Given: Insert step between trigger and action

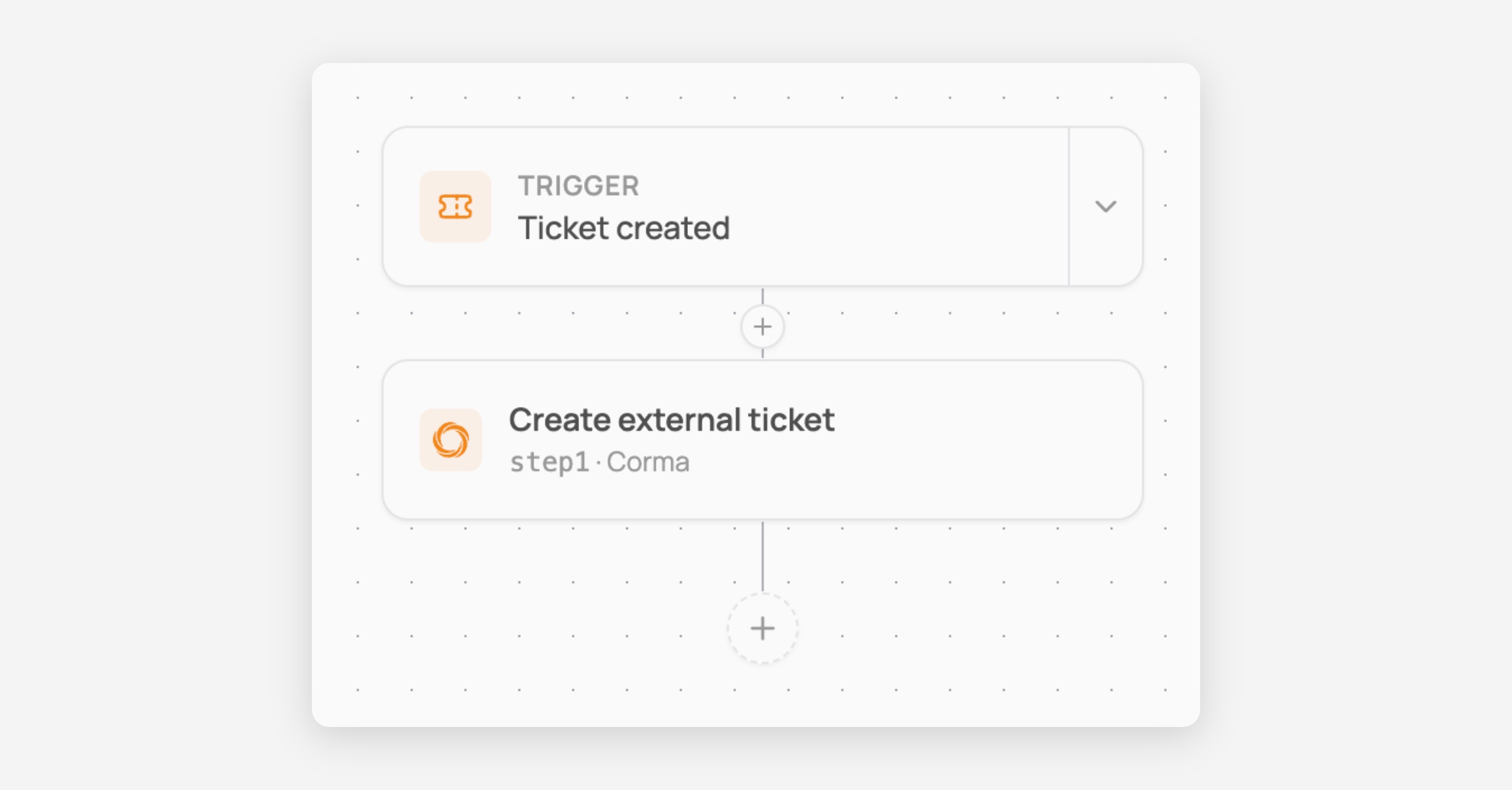Looking at the screenshot, I should coord(762,326).
